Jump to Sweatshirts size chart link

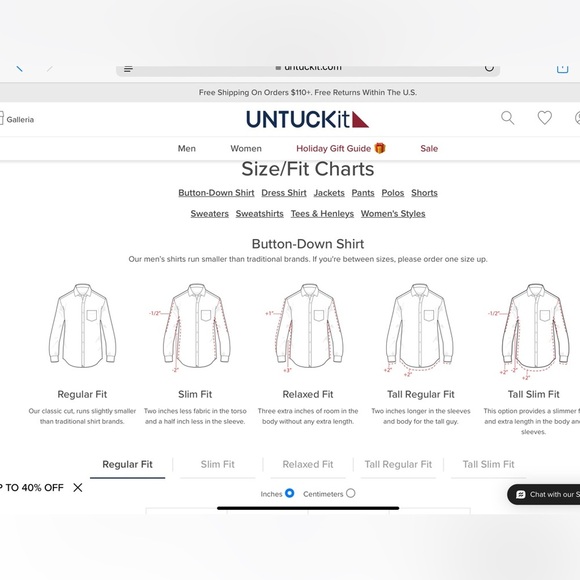[x=259, y=214]
